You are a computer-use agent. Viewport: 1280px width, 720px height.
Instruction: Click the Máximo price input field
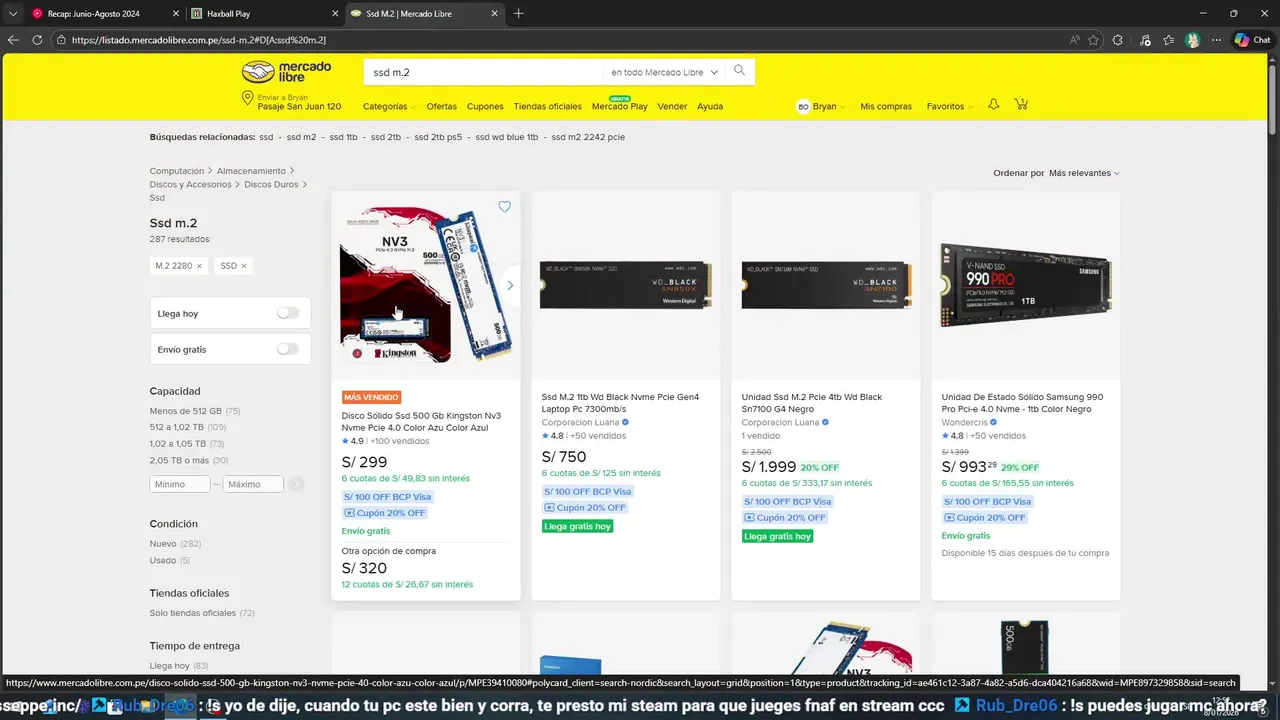(x=253, y=484)
